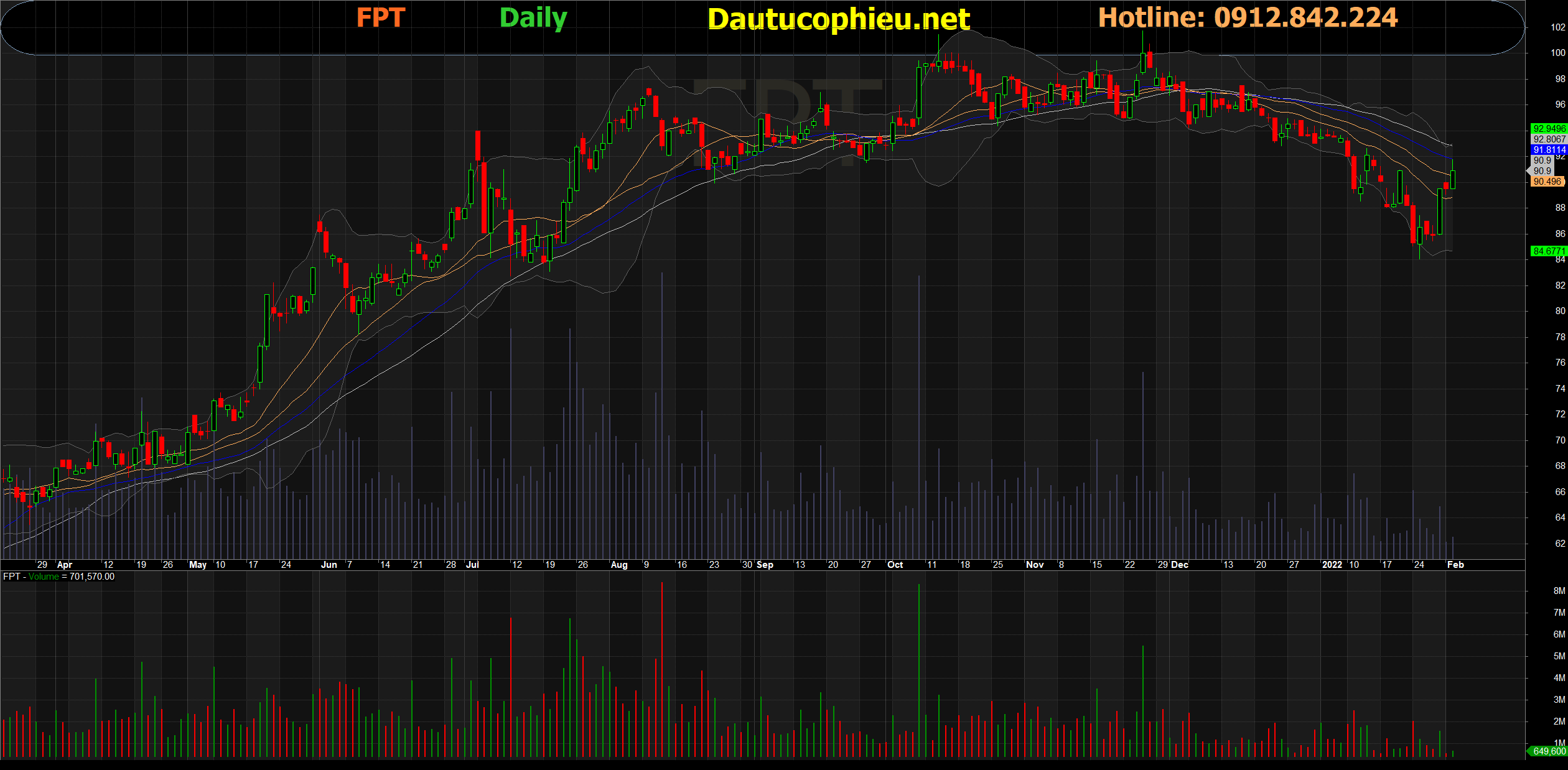Click the green 649,600 volume tag

pyautogui.click(x=1549, y=751)
